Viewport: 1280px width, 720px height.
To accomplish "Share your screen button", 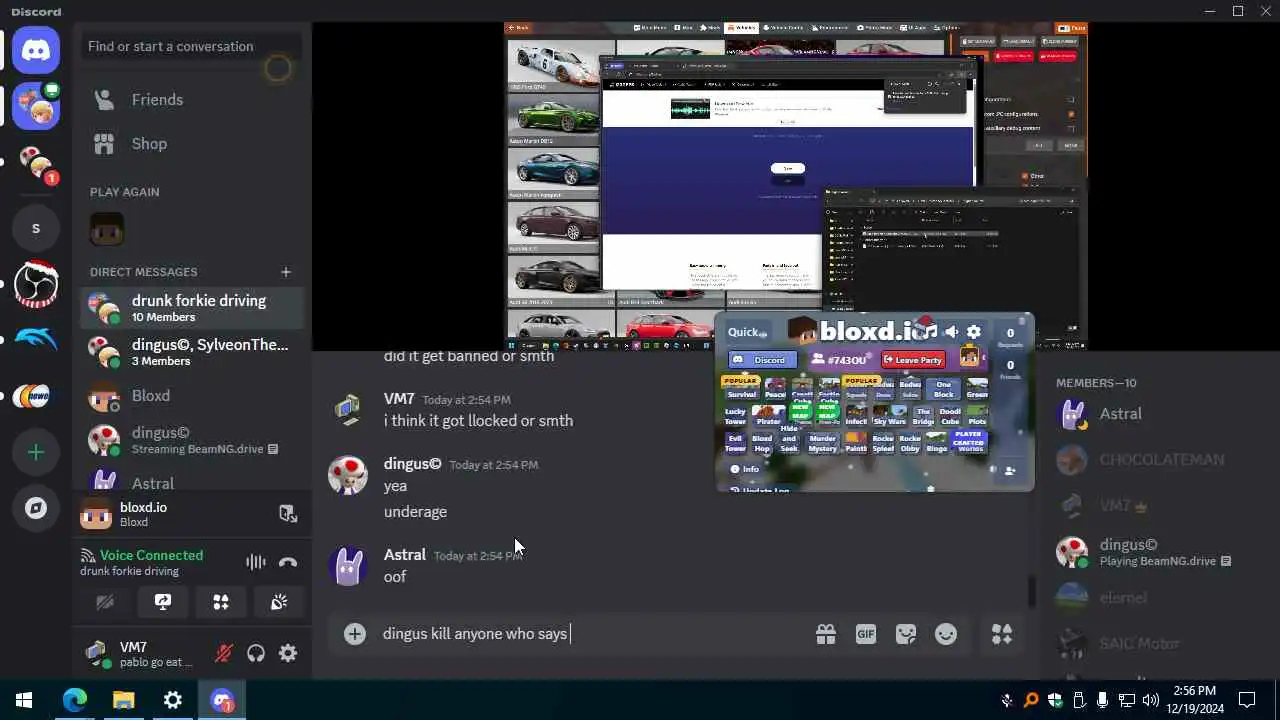I will click(163, 602).
